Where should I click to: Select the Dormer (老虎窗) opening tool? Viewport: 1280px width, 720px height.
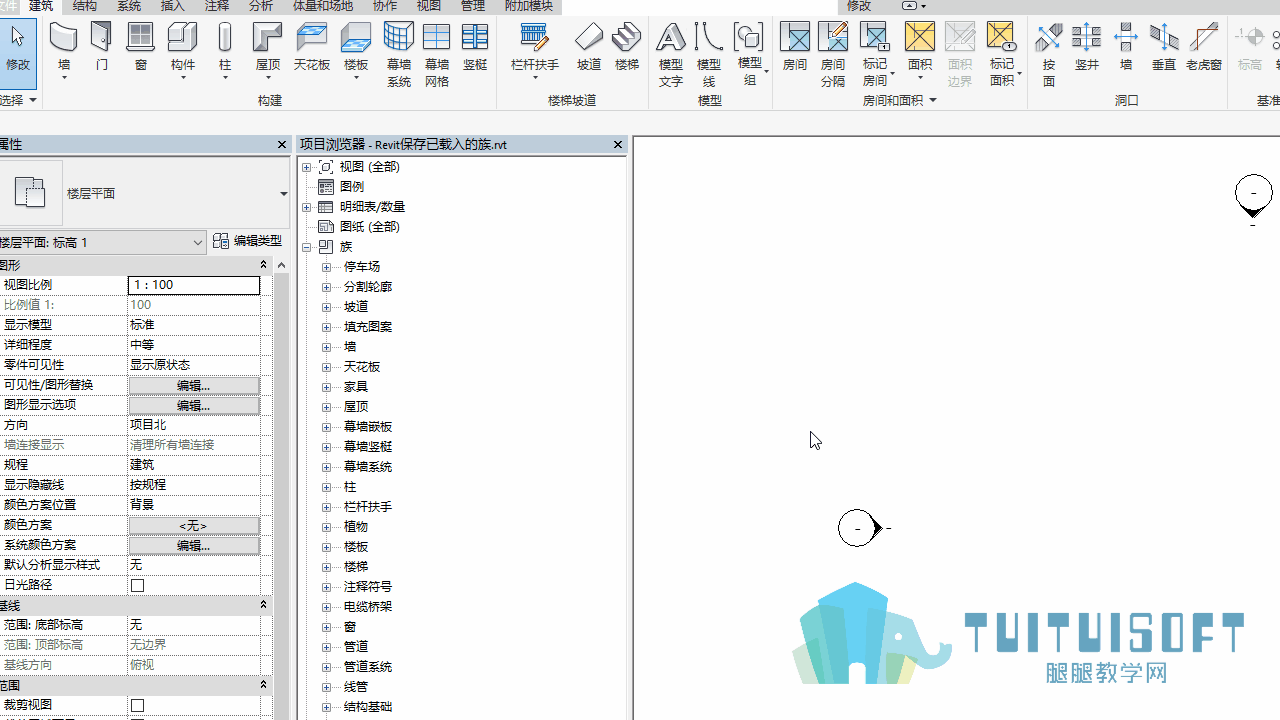pyautogui.click(x=1204, y=48)
